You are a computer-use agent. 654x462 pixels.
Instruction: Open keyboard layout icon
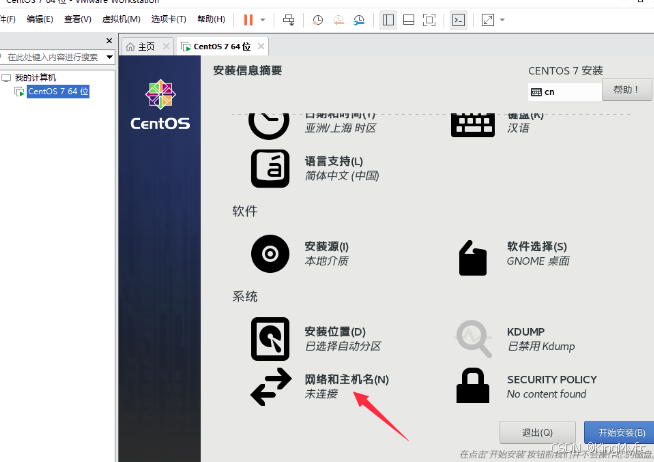[x=473, y=124]
